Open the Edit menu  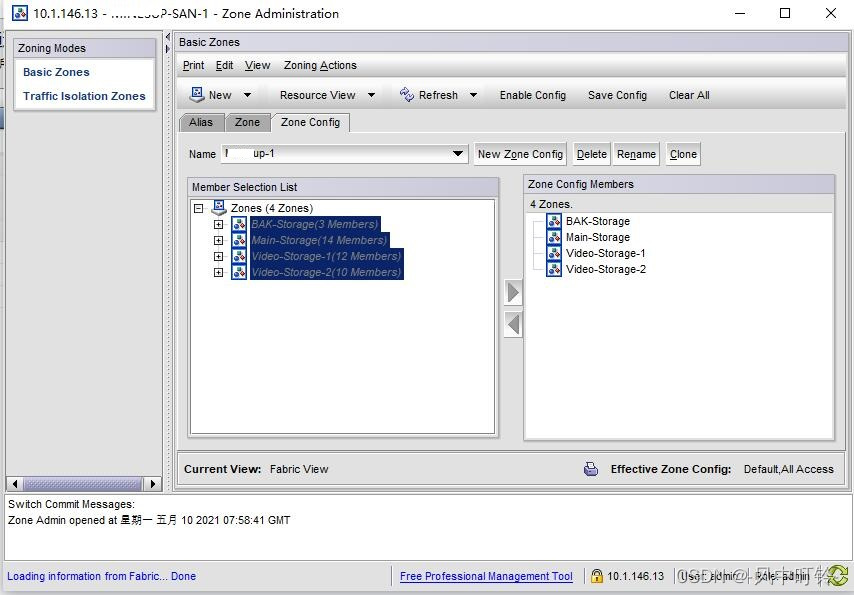(224, 65)
